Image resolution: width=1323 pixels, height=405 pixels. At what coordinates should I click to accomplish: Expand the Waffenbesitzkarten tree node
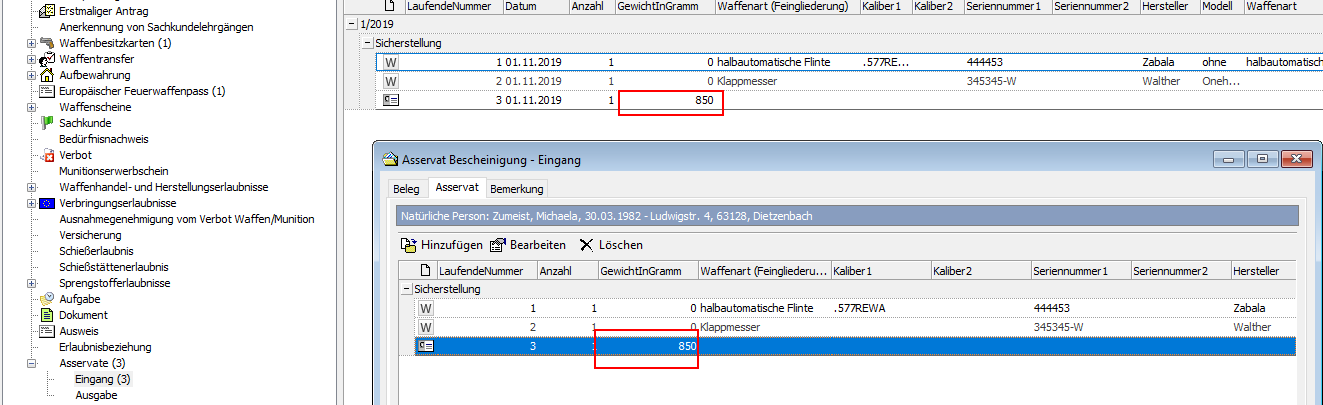(x=31, y=43)
